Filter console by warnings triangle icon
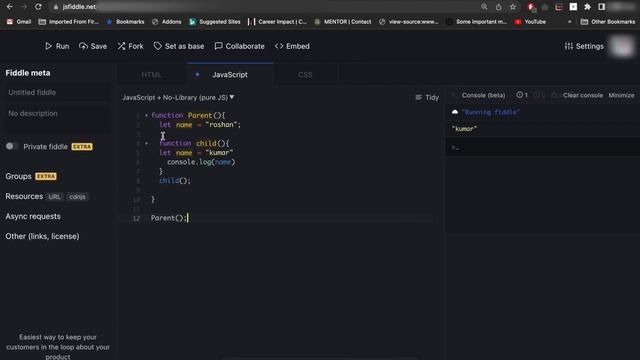Screen dimensions: 640x360 point(554,95)
